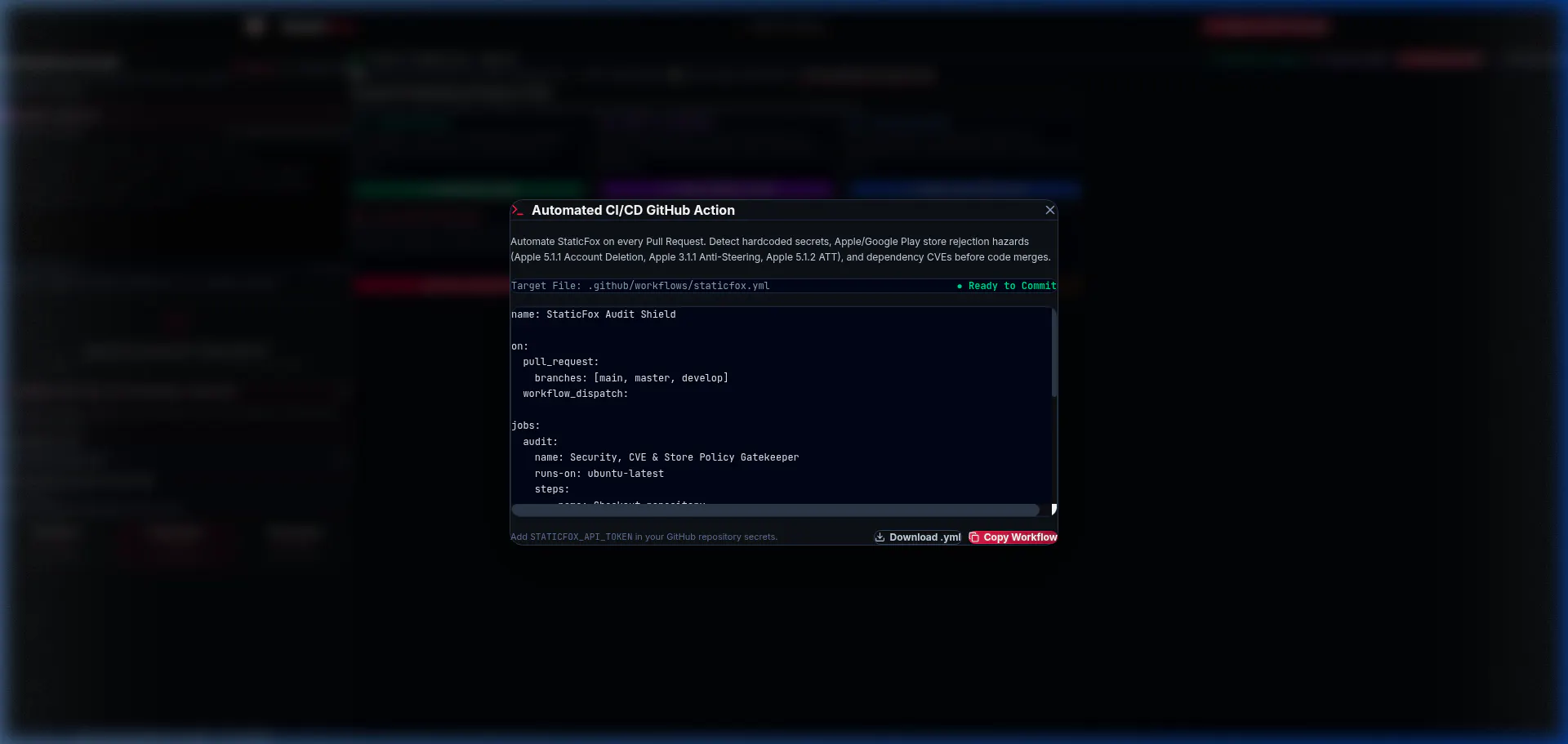Click the 'name: StaticFox Audit Shield' code line
The image size is (1568, 744).
point(594,314)
